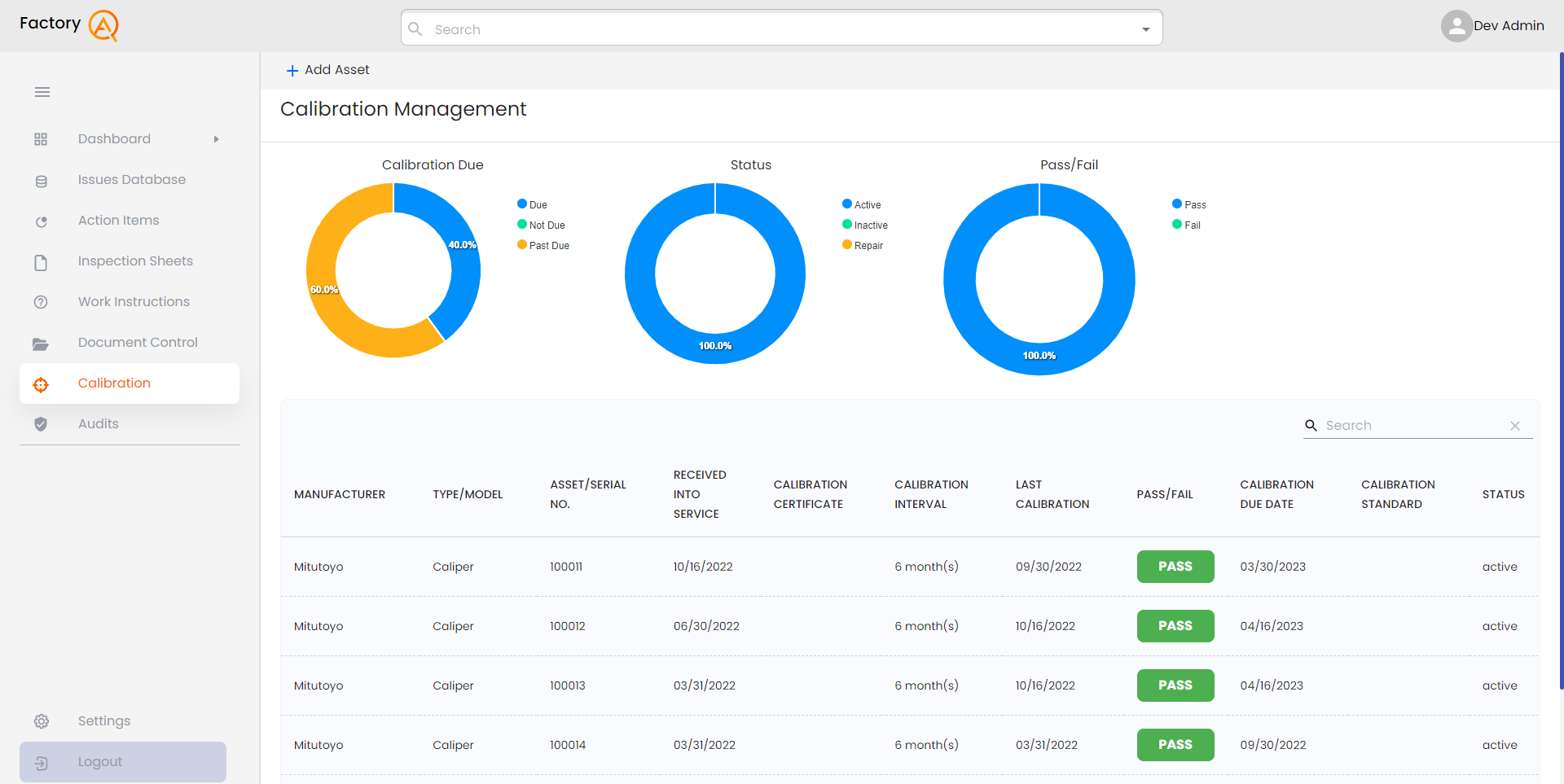Toggle the Inactive legend entry

[x=865, y=225]
